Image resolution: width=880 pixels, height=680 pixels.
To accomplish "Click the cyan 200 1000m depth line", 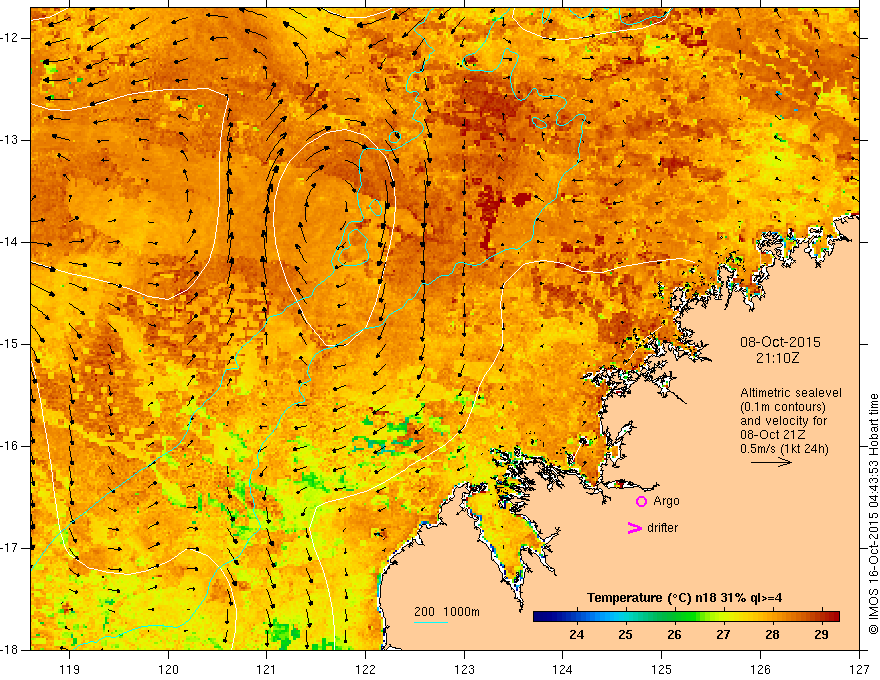I will click(431, 622).
